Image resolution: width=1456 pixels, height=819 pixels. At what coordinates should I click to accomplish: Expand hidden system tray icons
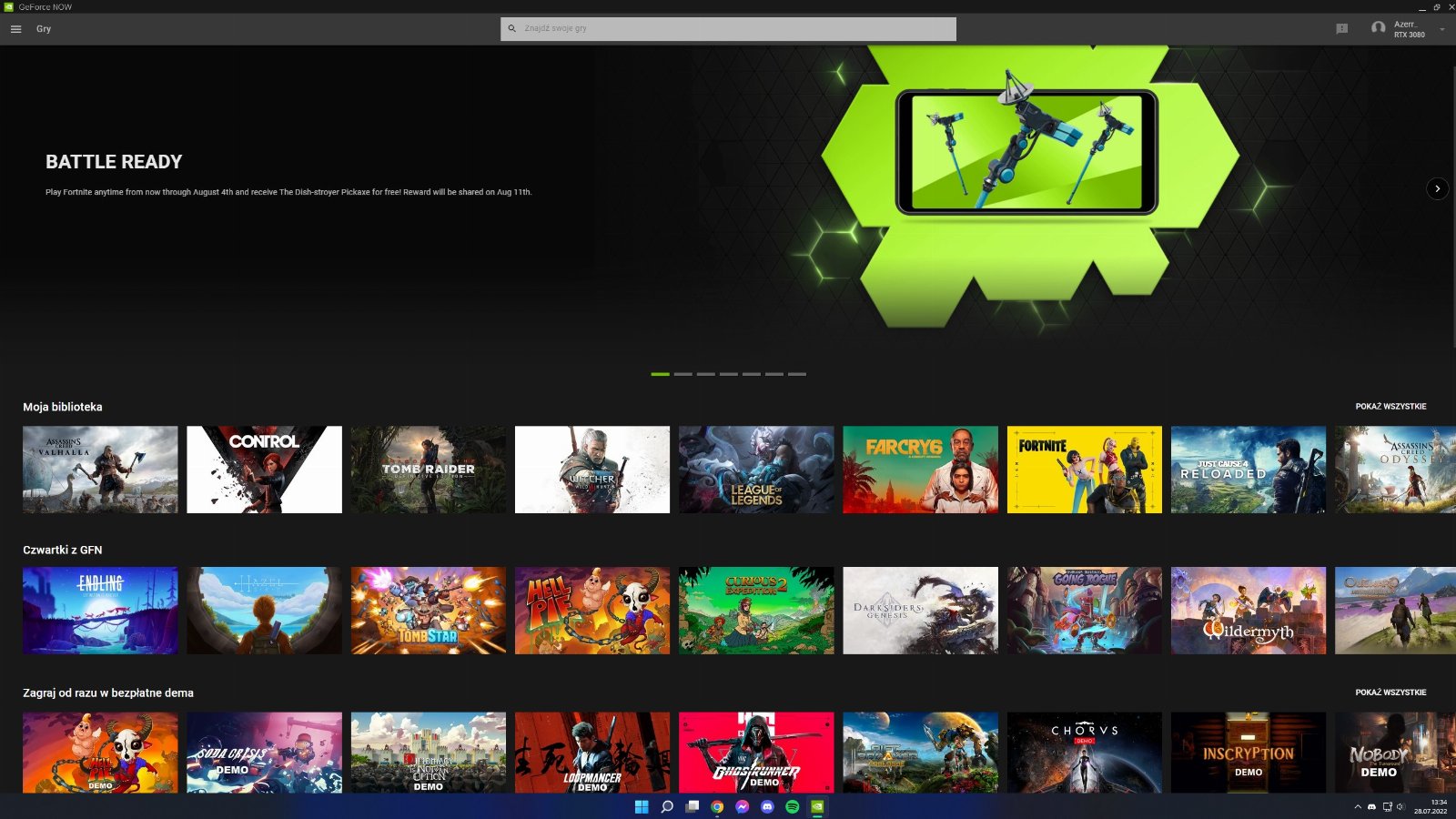(x=1358, y=806)
